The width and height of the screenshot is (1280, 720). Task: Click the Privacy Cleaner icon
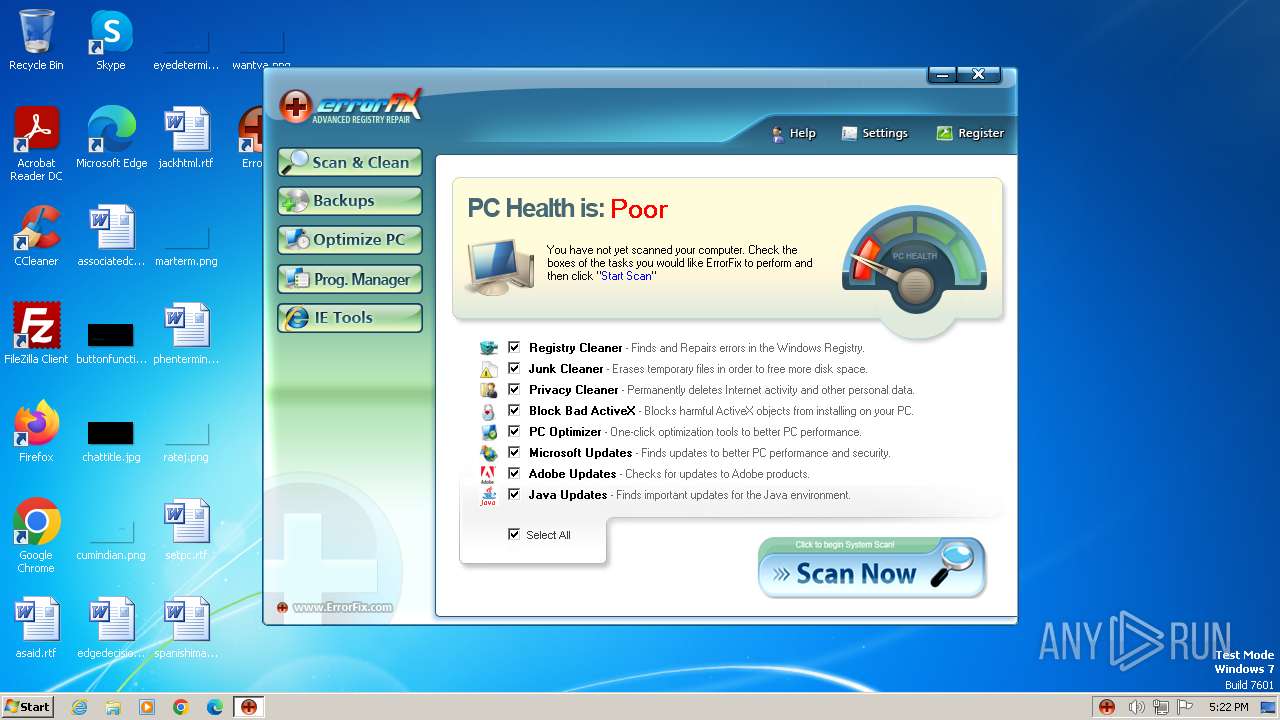point(488,390)
